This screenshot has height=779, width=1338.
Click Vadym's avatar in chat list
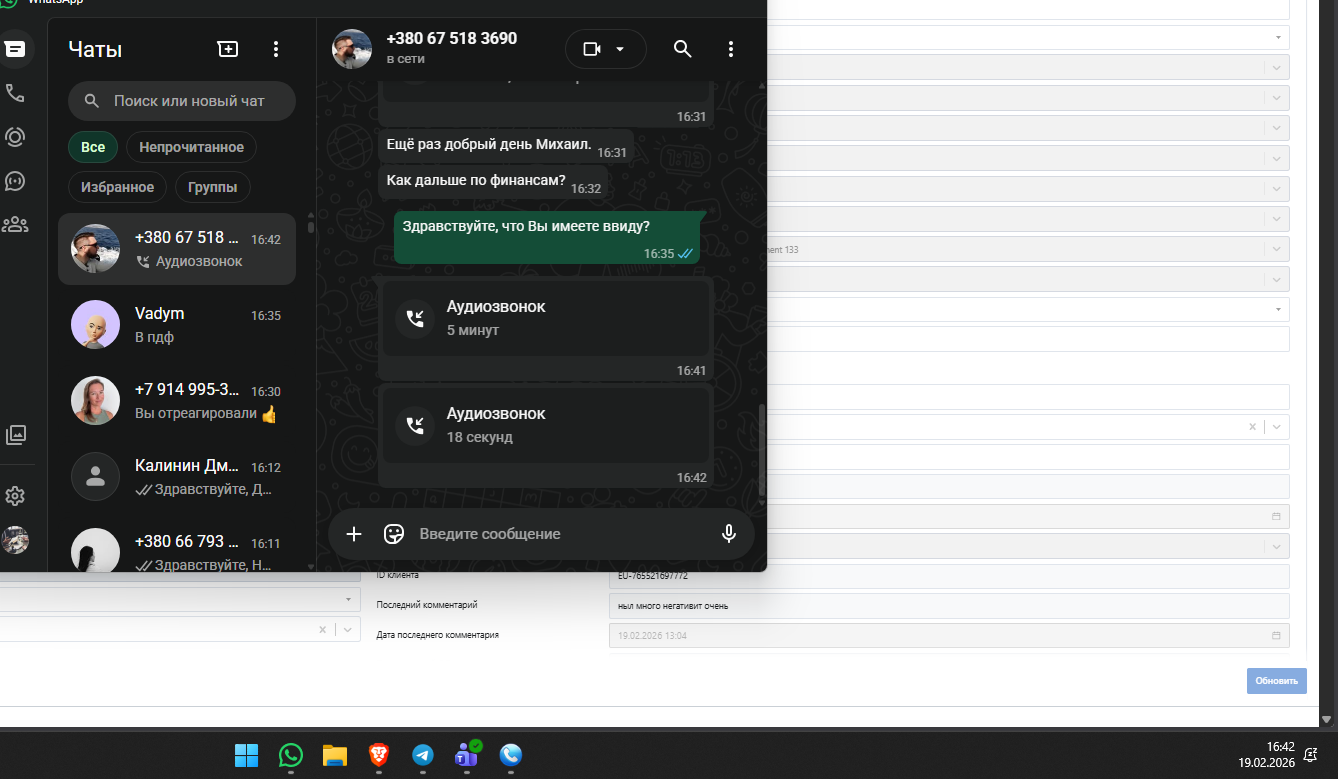[96, 325]
